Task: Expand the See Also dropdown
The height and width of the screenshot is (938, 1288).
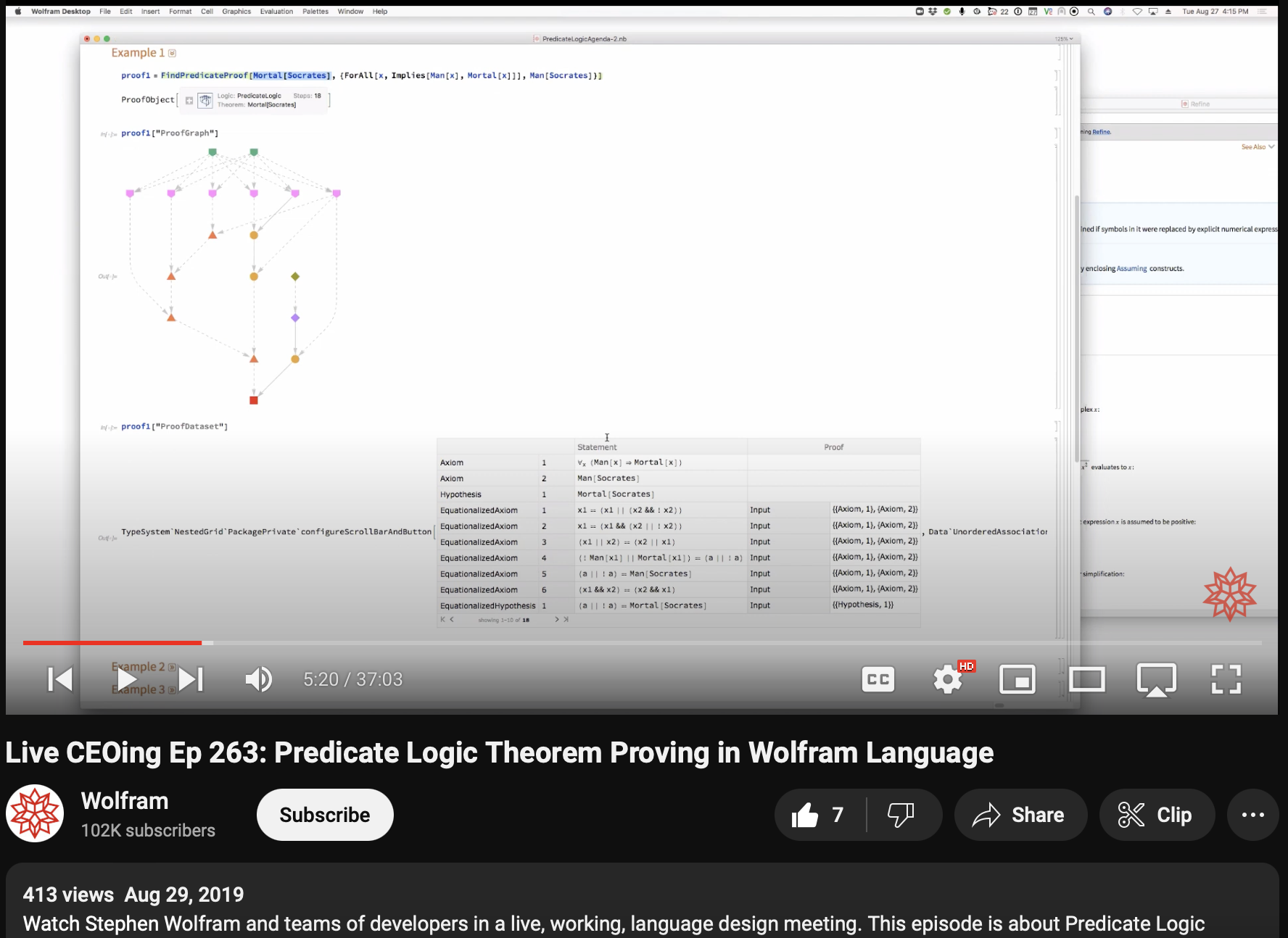Action: point(1258,147)
